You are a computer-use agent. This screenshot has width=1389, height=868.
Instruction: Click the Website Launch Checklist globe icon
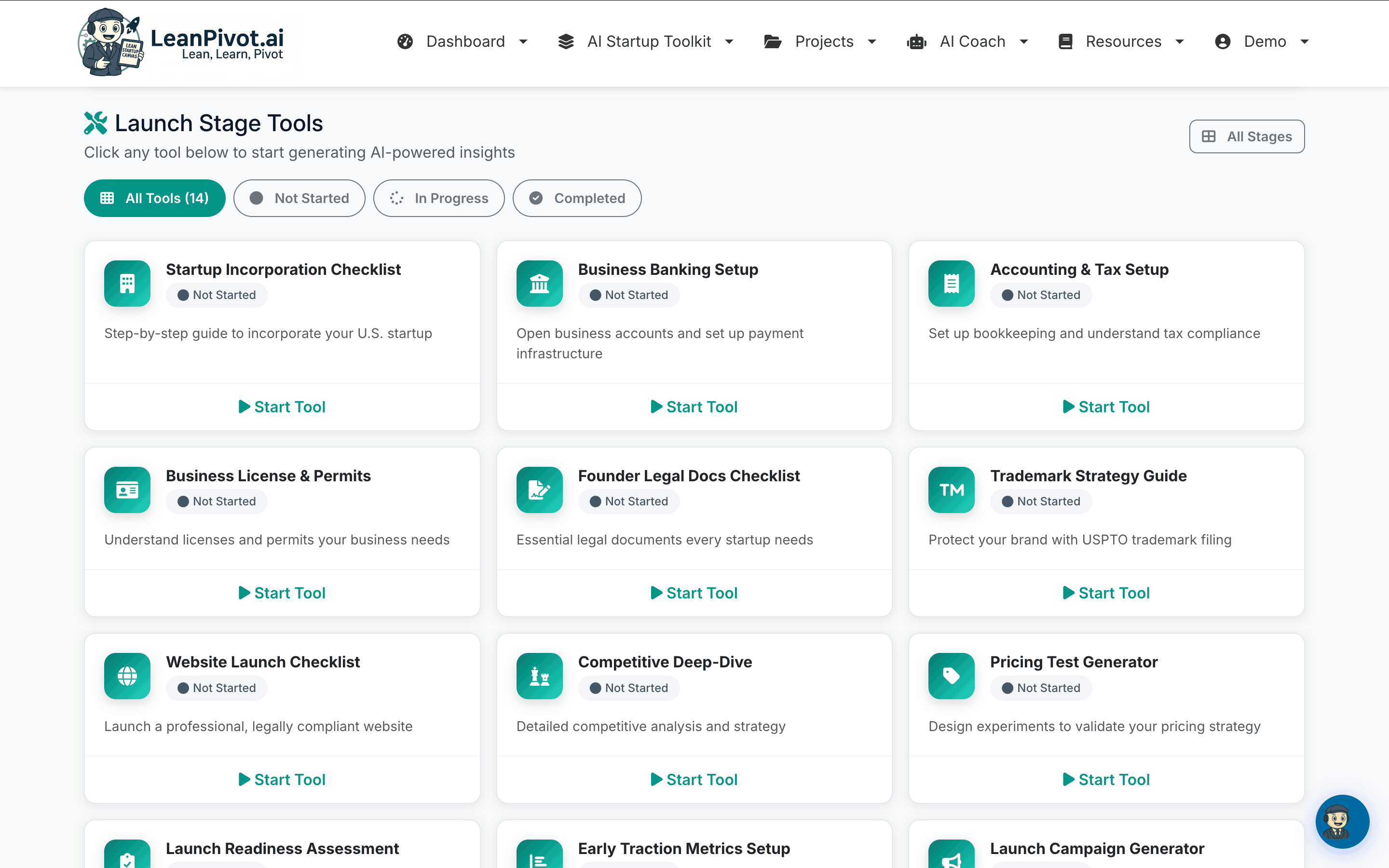point(127,676)
